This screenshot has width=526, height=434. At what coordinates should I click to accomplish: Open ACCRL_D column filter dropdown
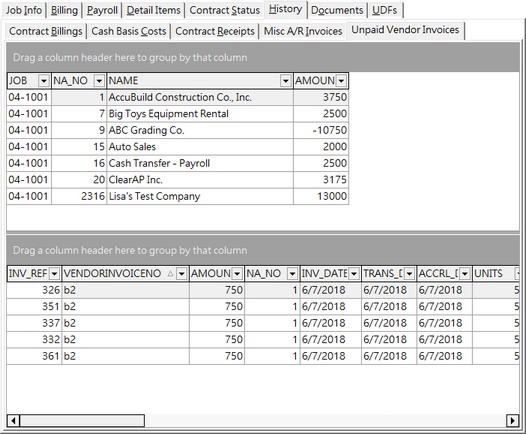[465, 274]
